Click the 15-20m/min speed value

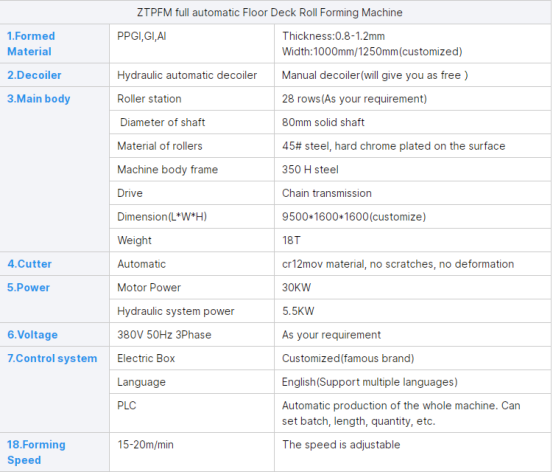145,445
